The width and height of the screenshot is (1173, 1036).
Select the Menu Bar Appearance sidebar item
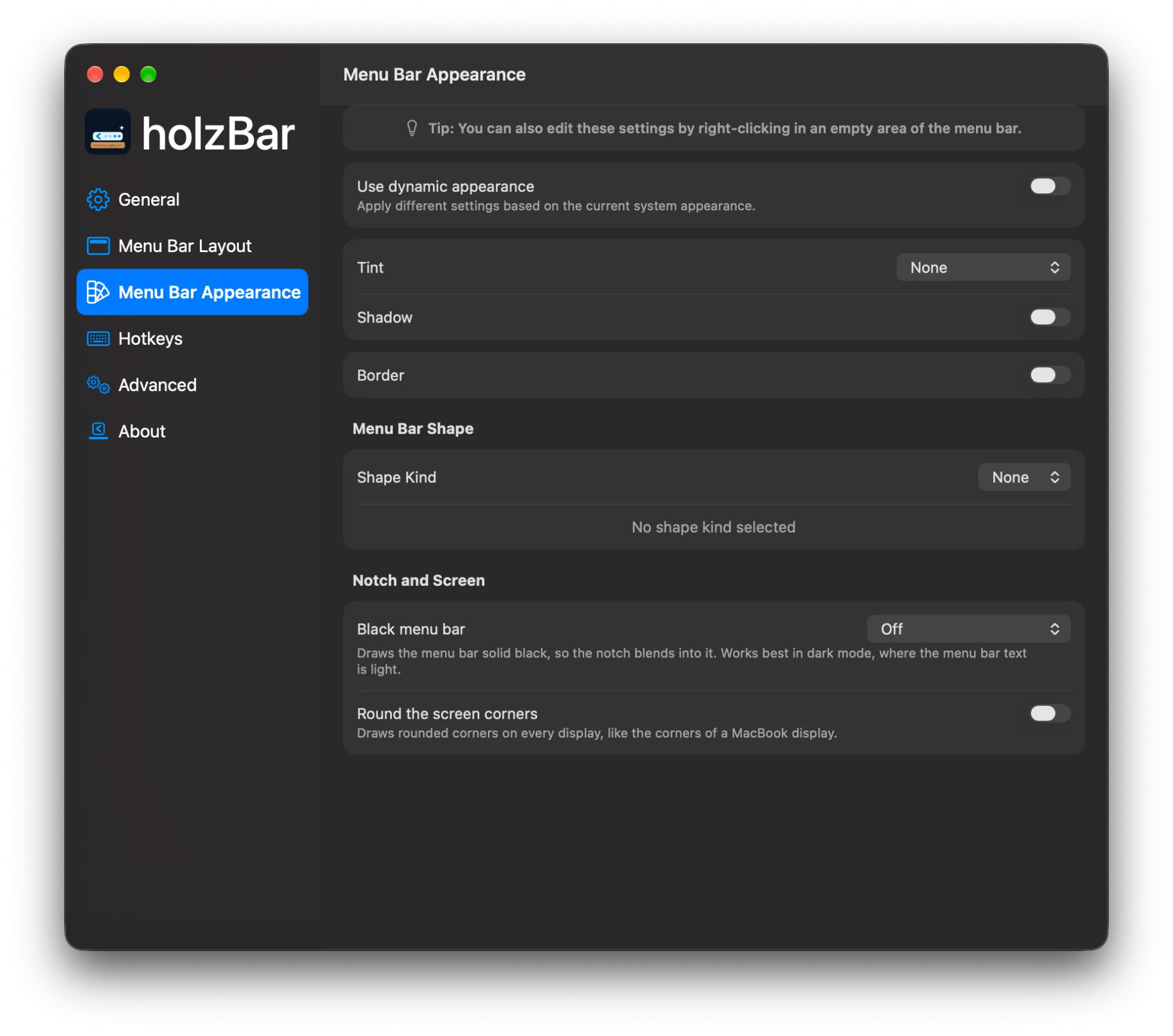tap(192, 292)
